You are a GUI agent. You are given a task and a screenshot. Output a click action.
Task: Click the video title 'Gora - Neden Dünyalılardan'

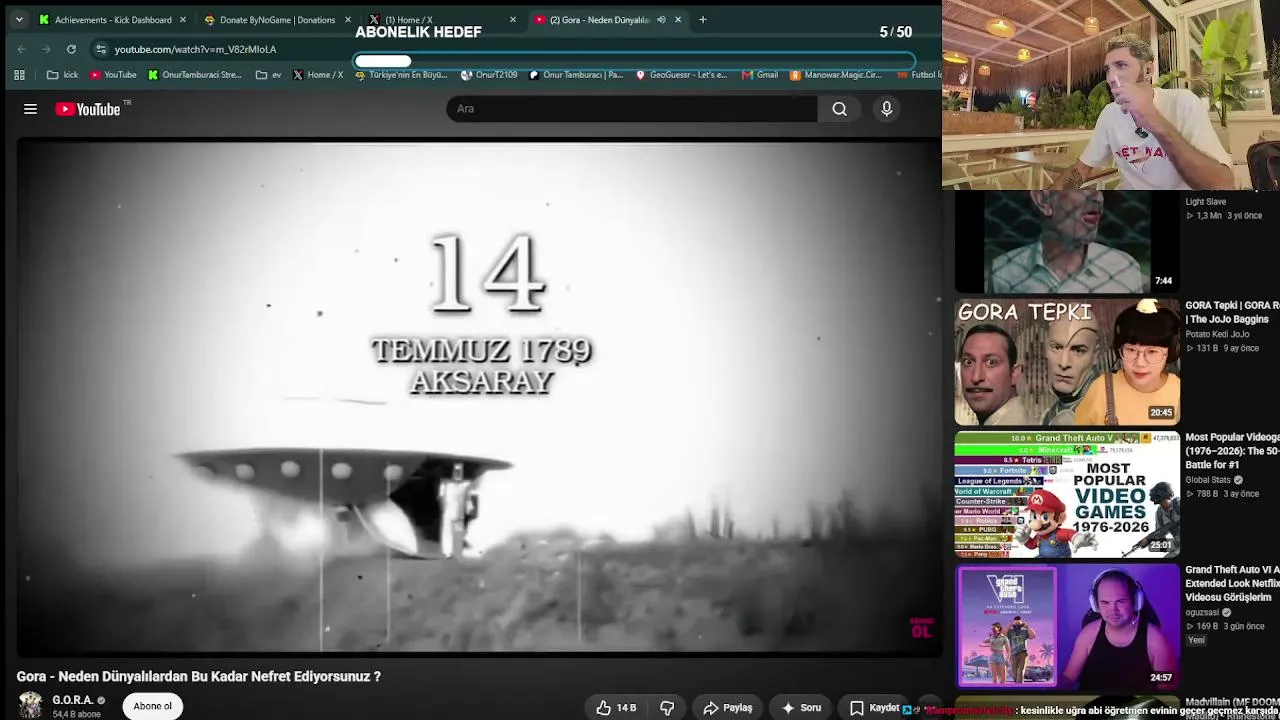198,676
